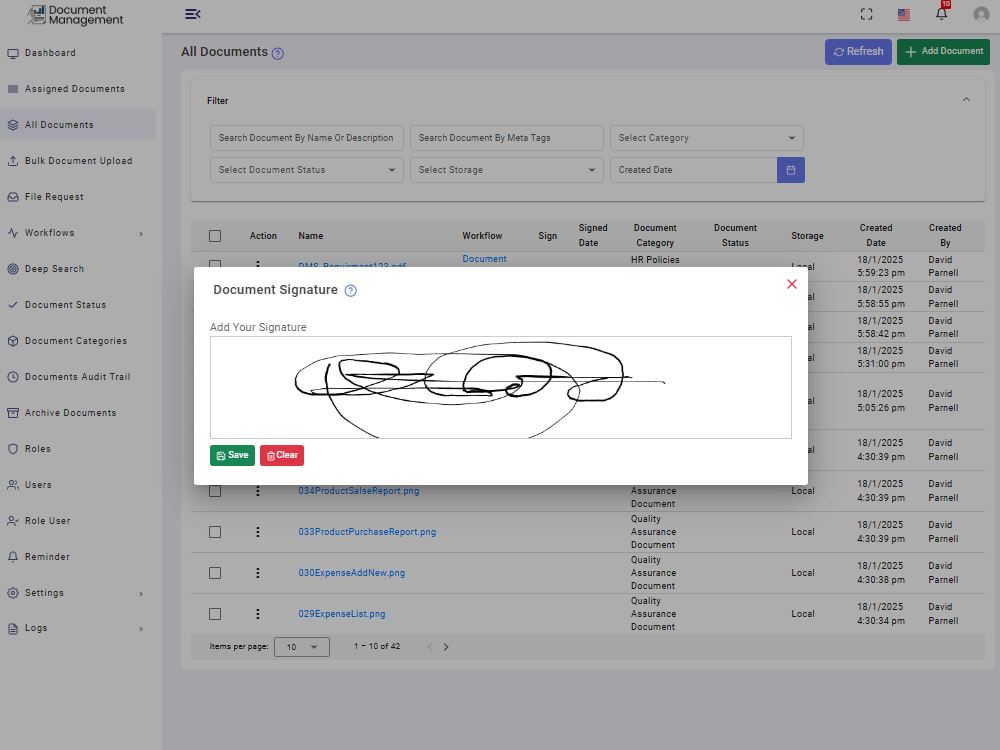Enter fullscreen mode via top bar icon

(866, 14)
